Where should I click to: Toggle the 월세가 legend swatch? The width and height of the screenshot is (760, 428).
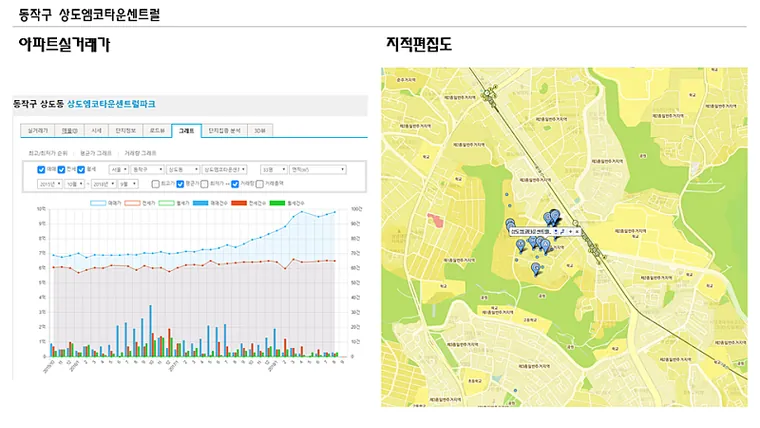(166, 204)
